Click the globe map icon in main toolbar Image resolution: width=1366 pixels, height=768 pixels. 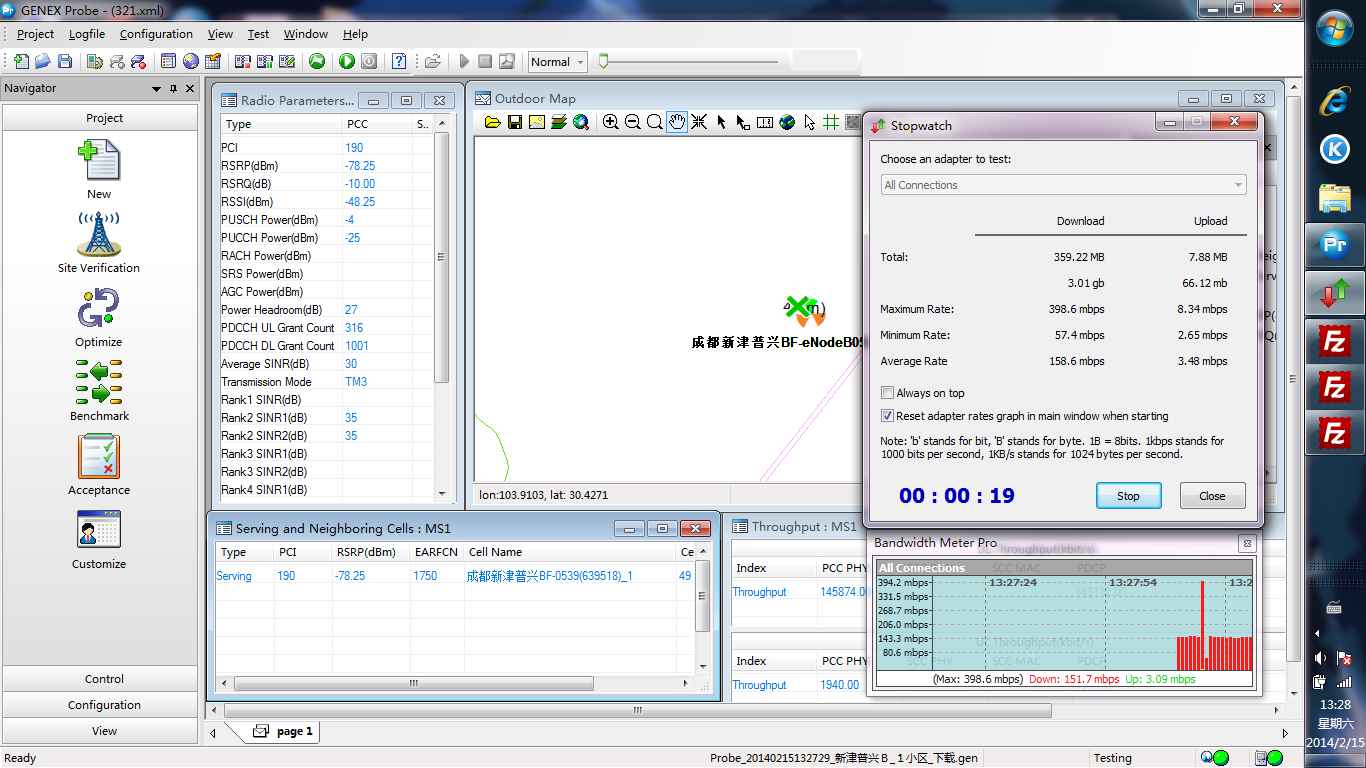pos(191,62)
